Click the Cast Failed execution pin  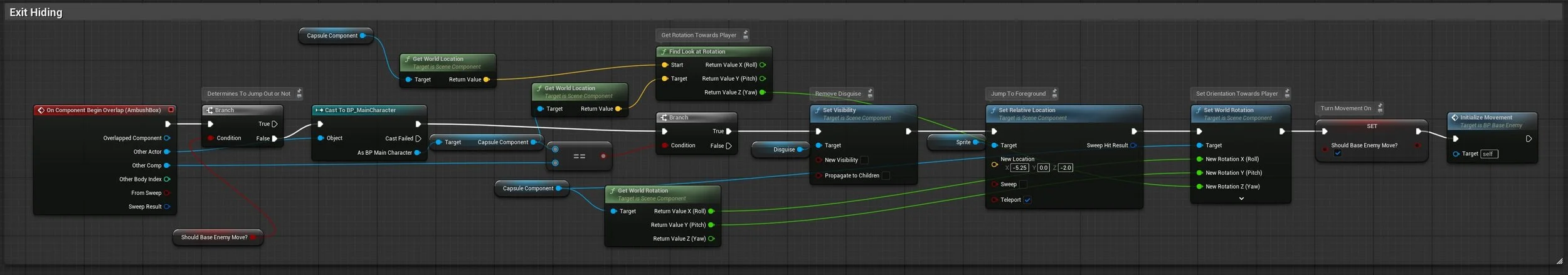(x=418, y=138)
